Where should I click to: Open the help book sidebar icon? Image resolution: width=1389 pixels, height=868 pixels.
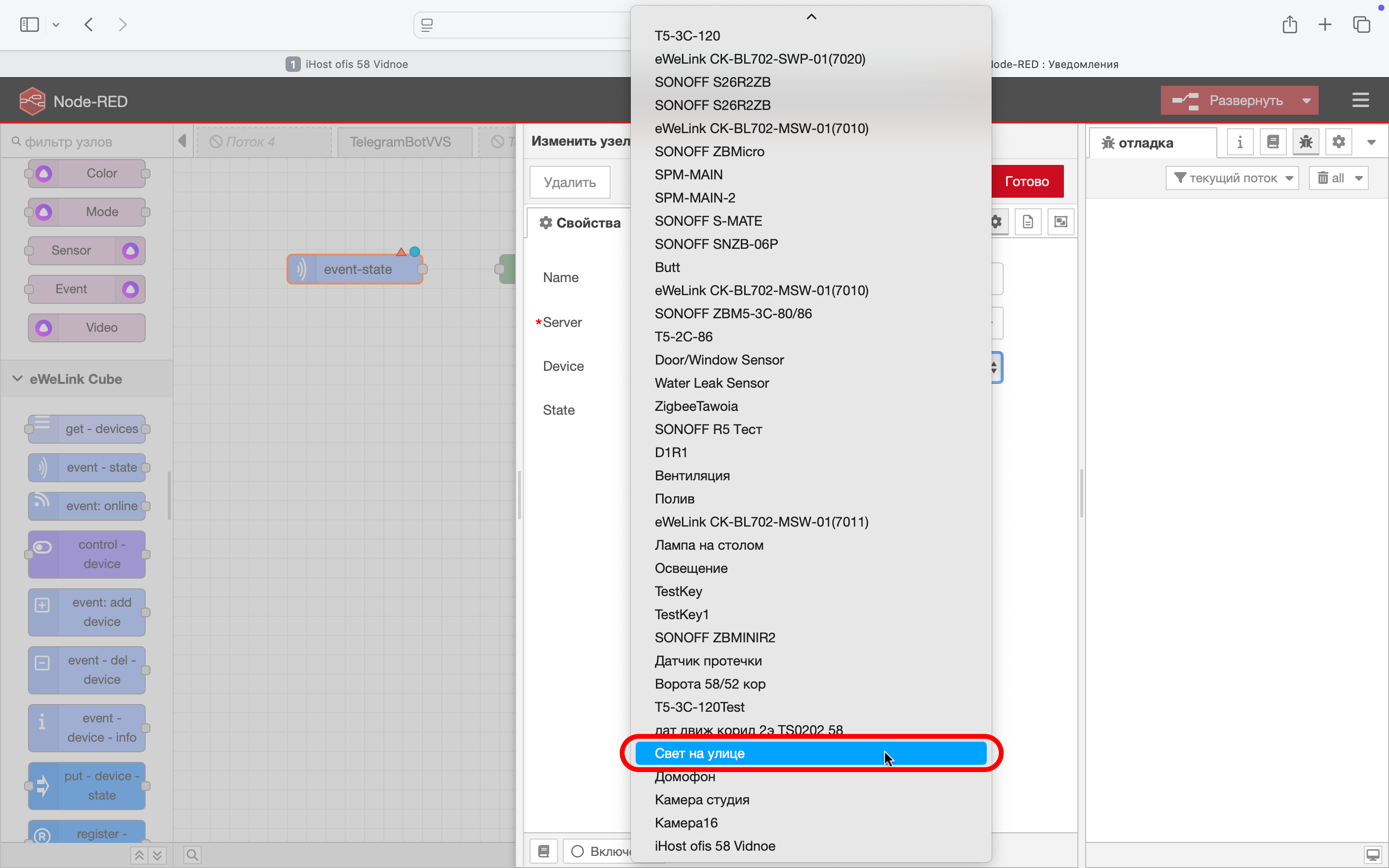[x=1272, y=142]
